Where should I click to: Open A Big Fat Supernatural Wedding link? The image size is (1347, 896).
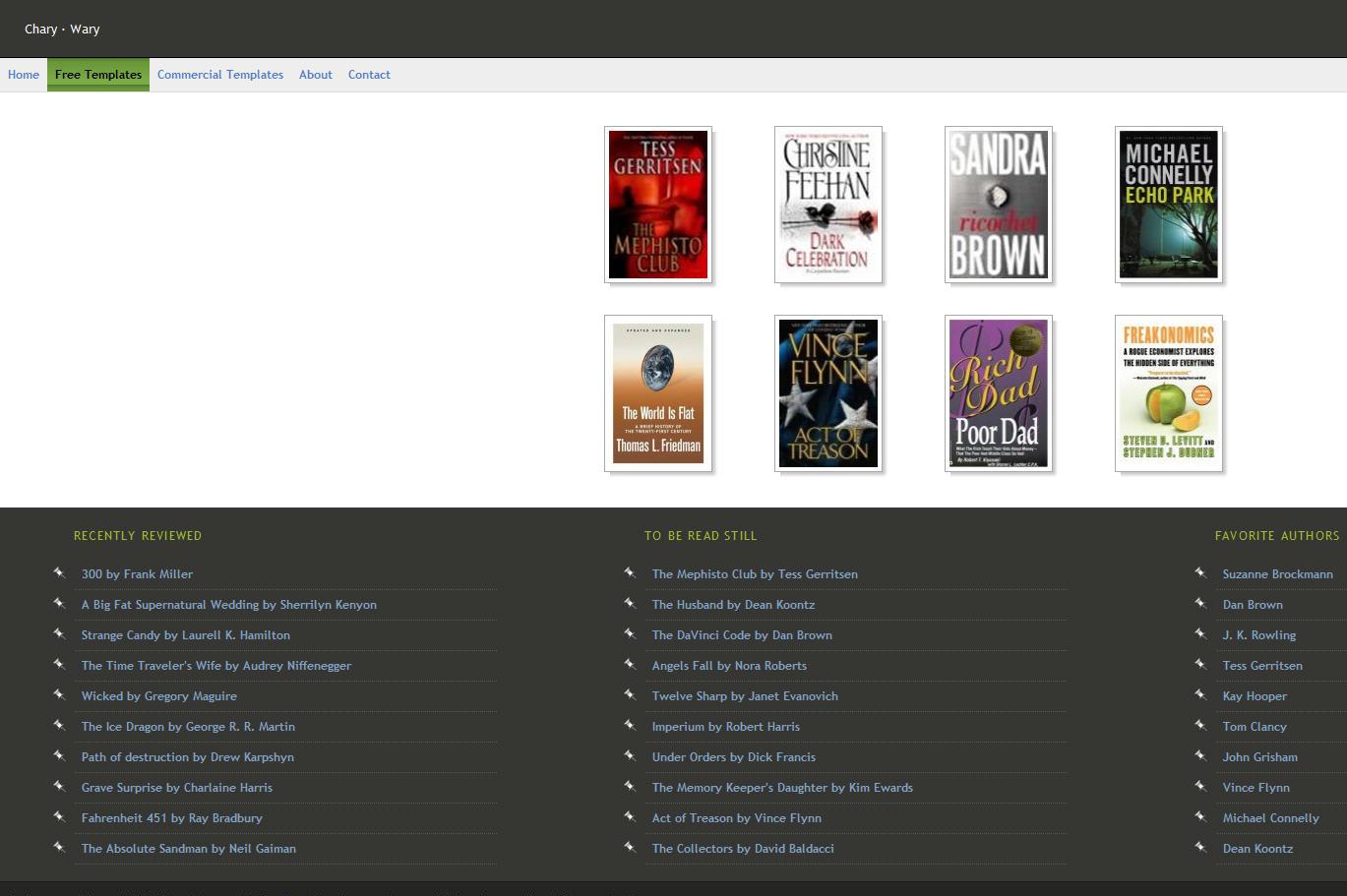click(x=229, y=605)
